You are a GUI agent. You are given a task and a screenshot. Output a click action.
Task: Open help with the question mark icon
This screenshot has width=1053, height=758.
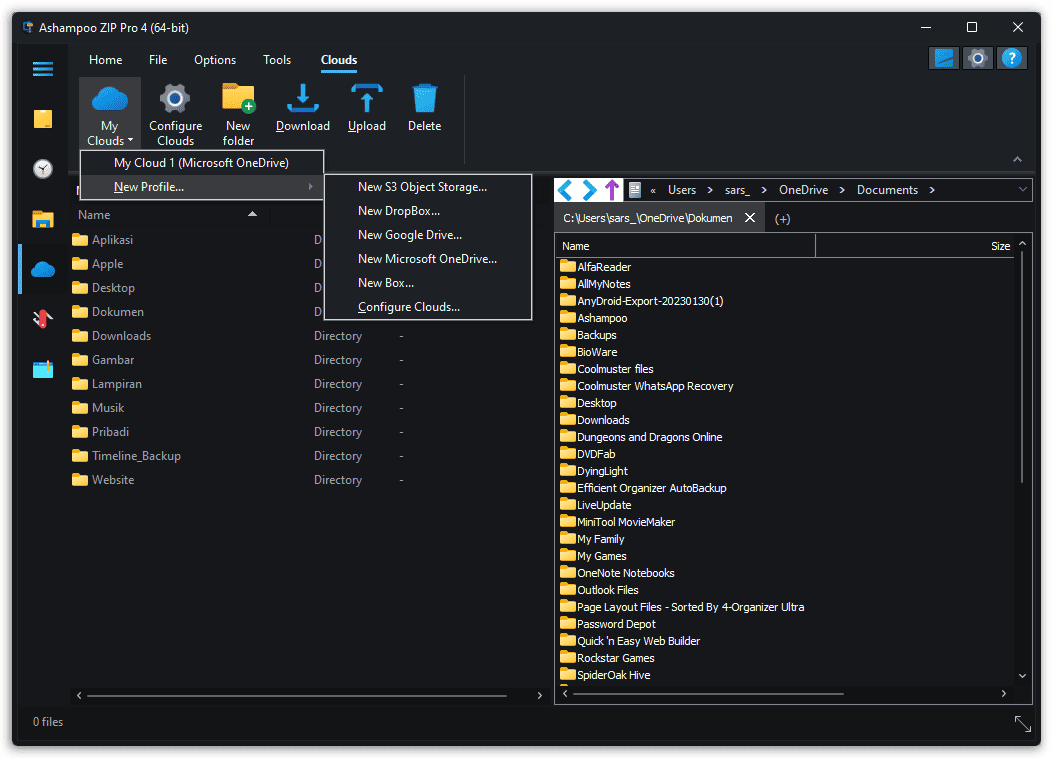[x=1011, y=58]
